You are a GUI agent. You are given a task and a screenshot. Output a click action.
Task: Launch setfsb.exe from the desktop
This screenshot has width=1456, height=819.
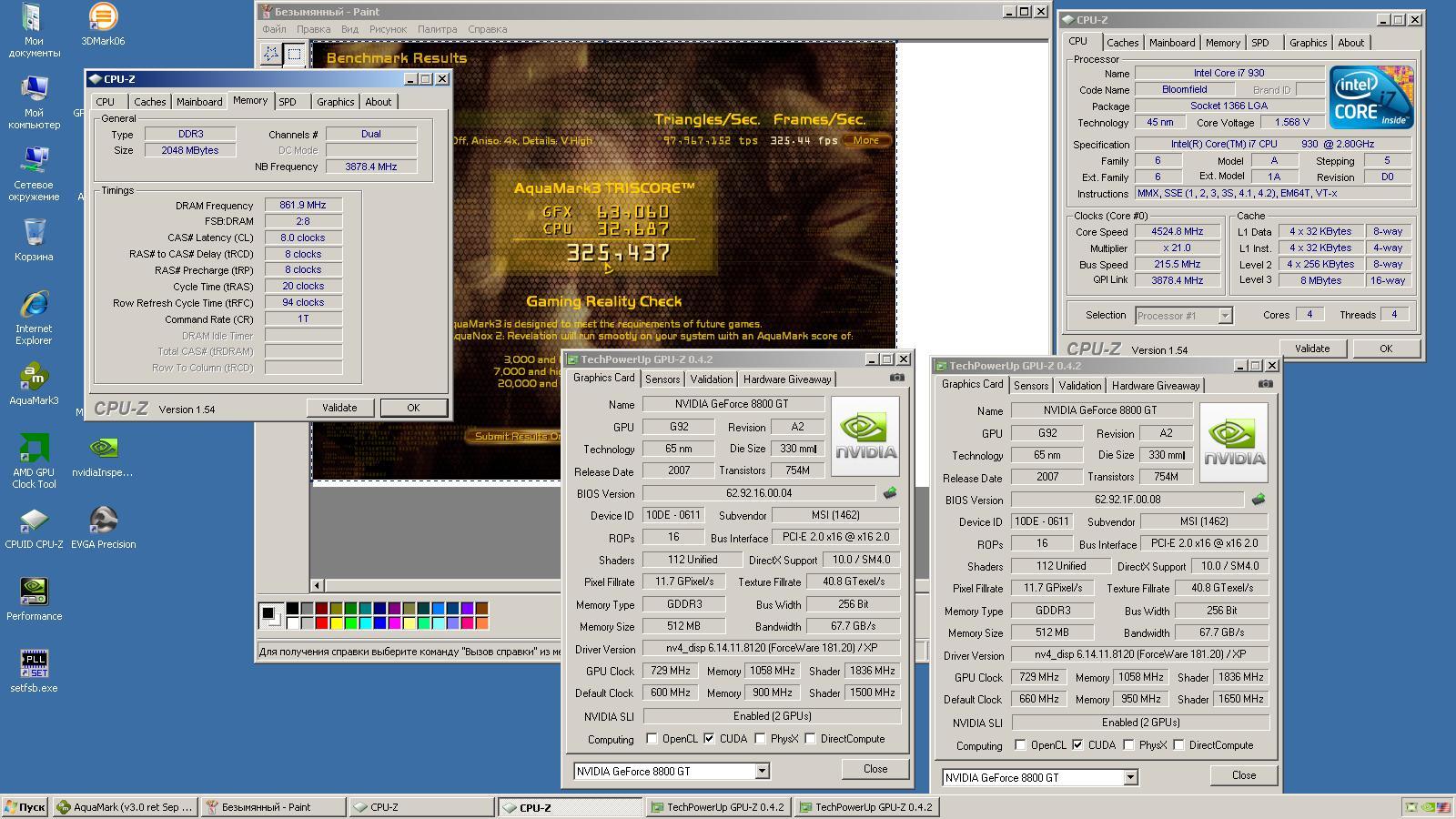click(34, 672)
